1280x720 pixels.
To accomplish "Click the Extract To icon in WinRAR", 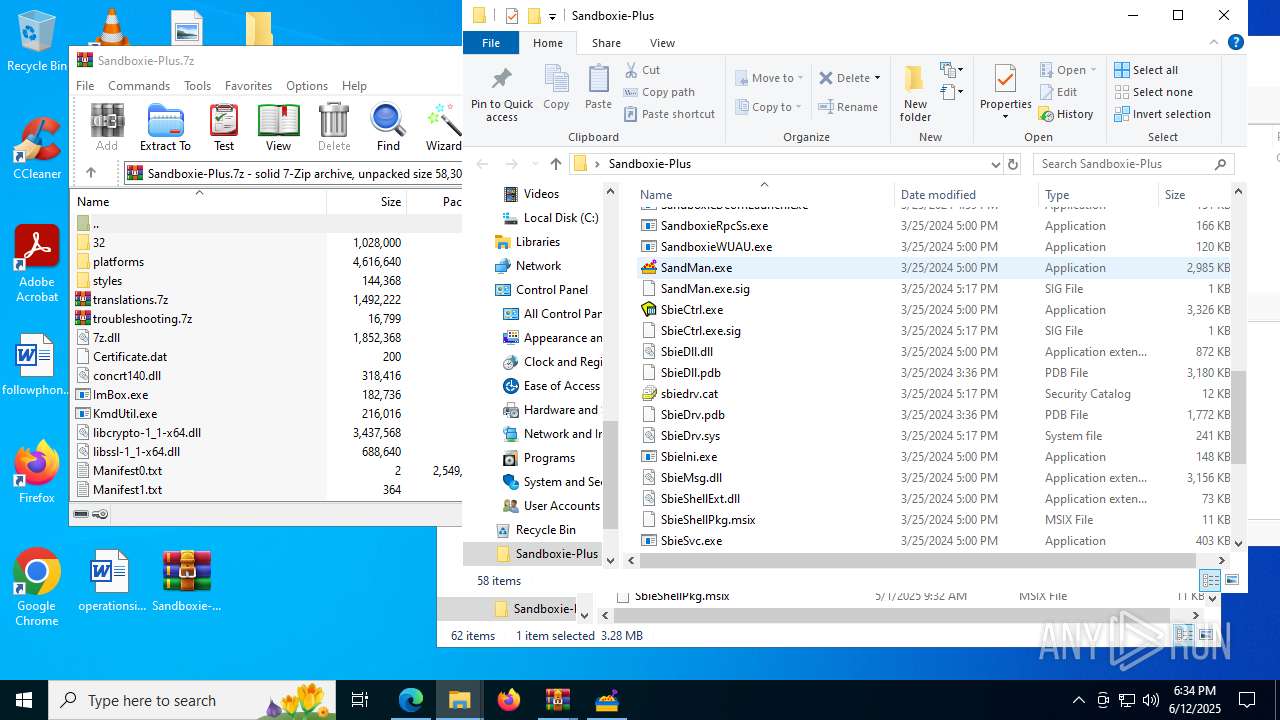I will (165, 127).
